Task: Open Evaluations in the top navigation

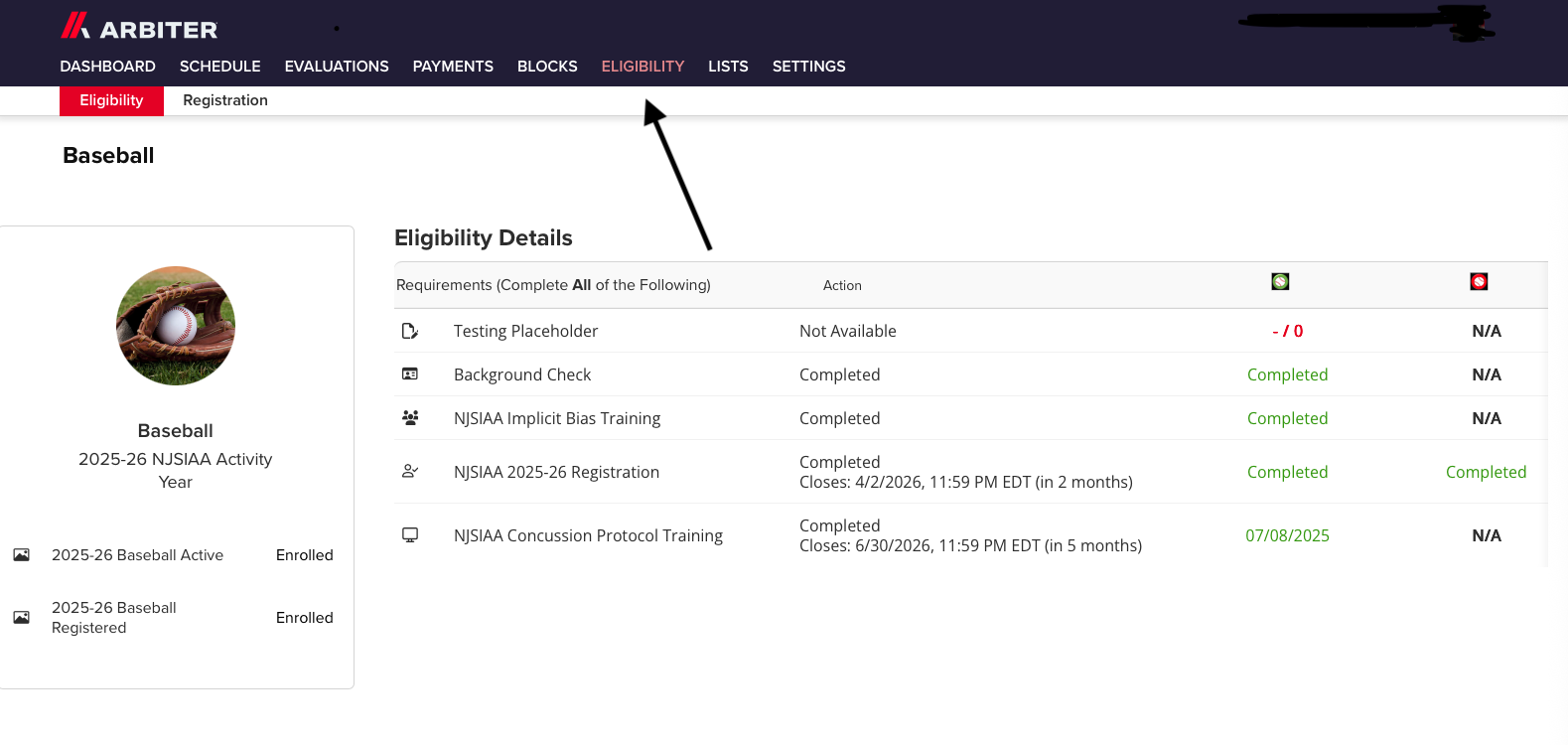Action: pos(337,67)
